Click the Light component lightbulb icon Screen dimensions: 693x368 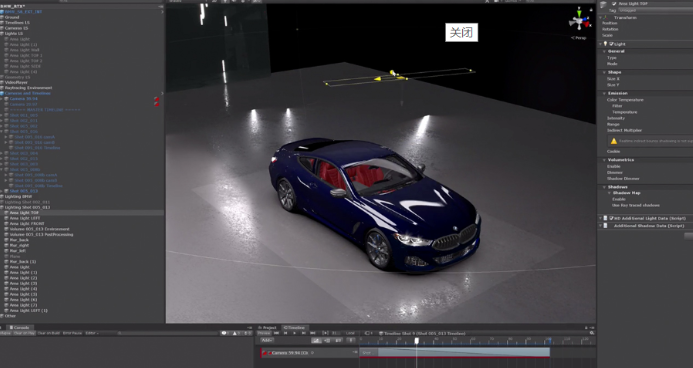pyautogui.click(x=605, y=44)
